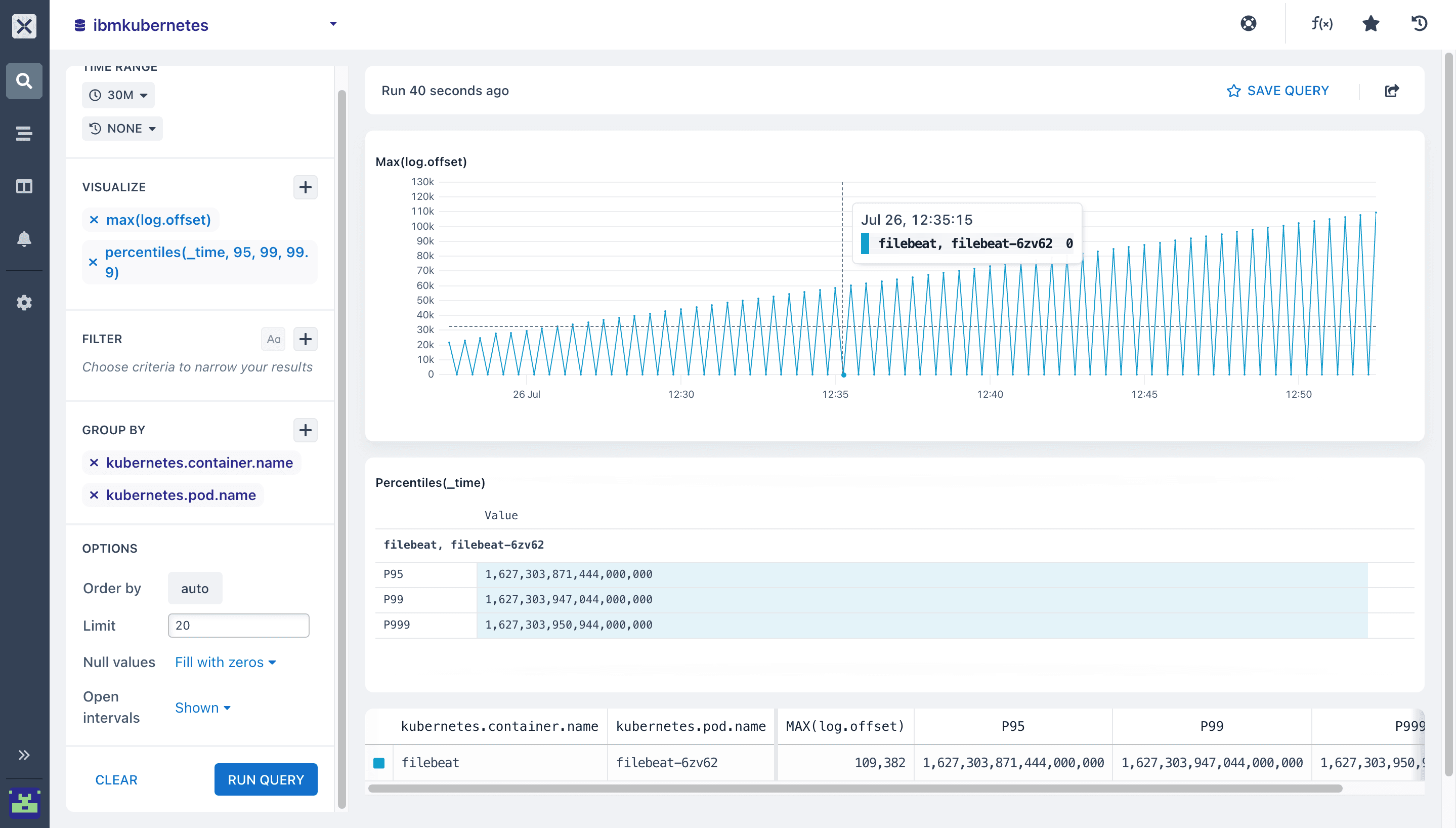Open the settings gear icon
This screenshot has width=1456, height=828.
click(x=24, y=303)
